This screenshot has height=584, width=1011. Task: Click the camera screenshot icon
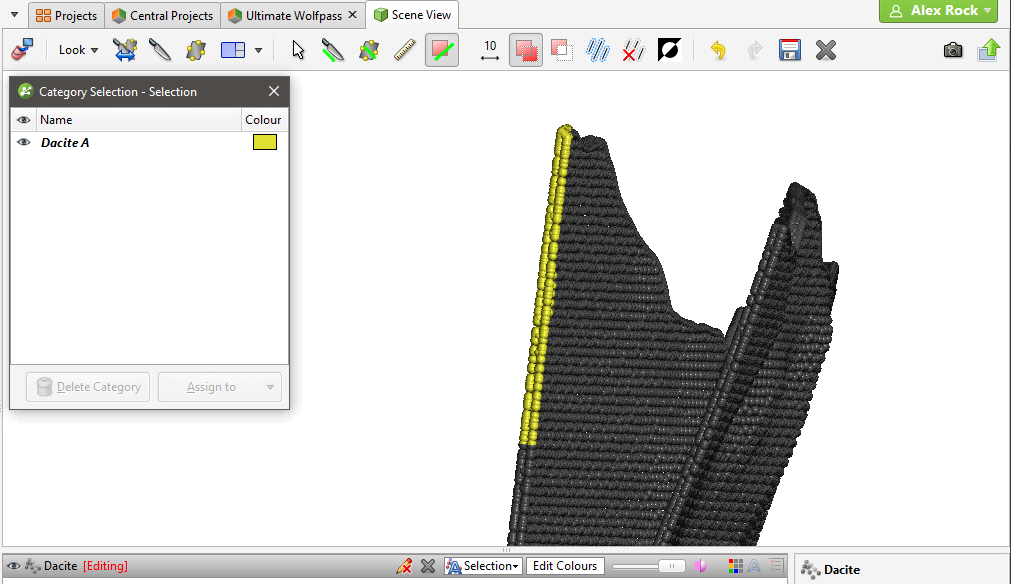pos(953,50)
